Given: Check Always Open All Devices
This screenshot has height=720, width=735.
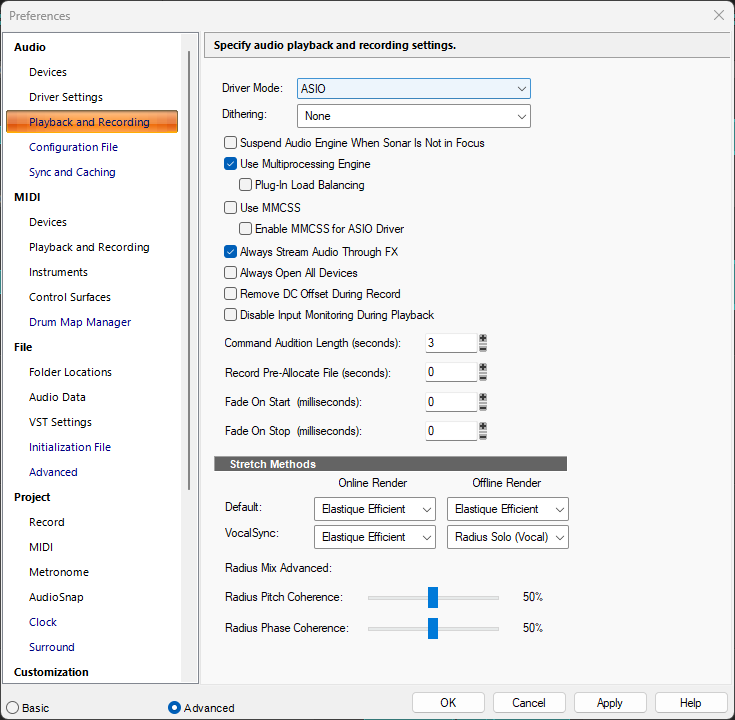Looking at the screenshot, I should click(x=230, y=272).
